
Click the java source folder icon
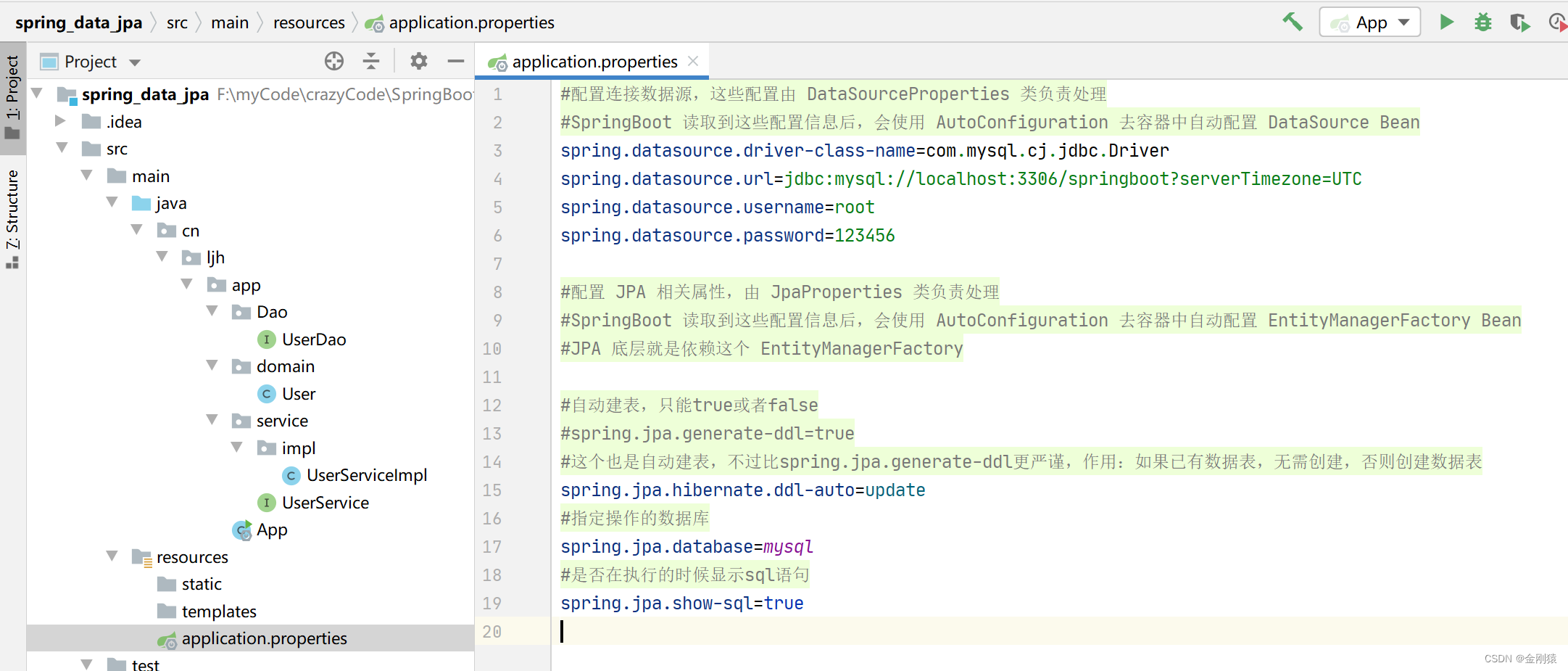(141, 203)
